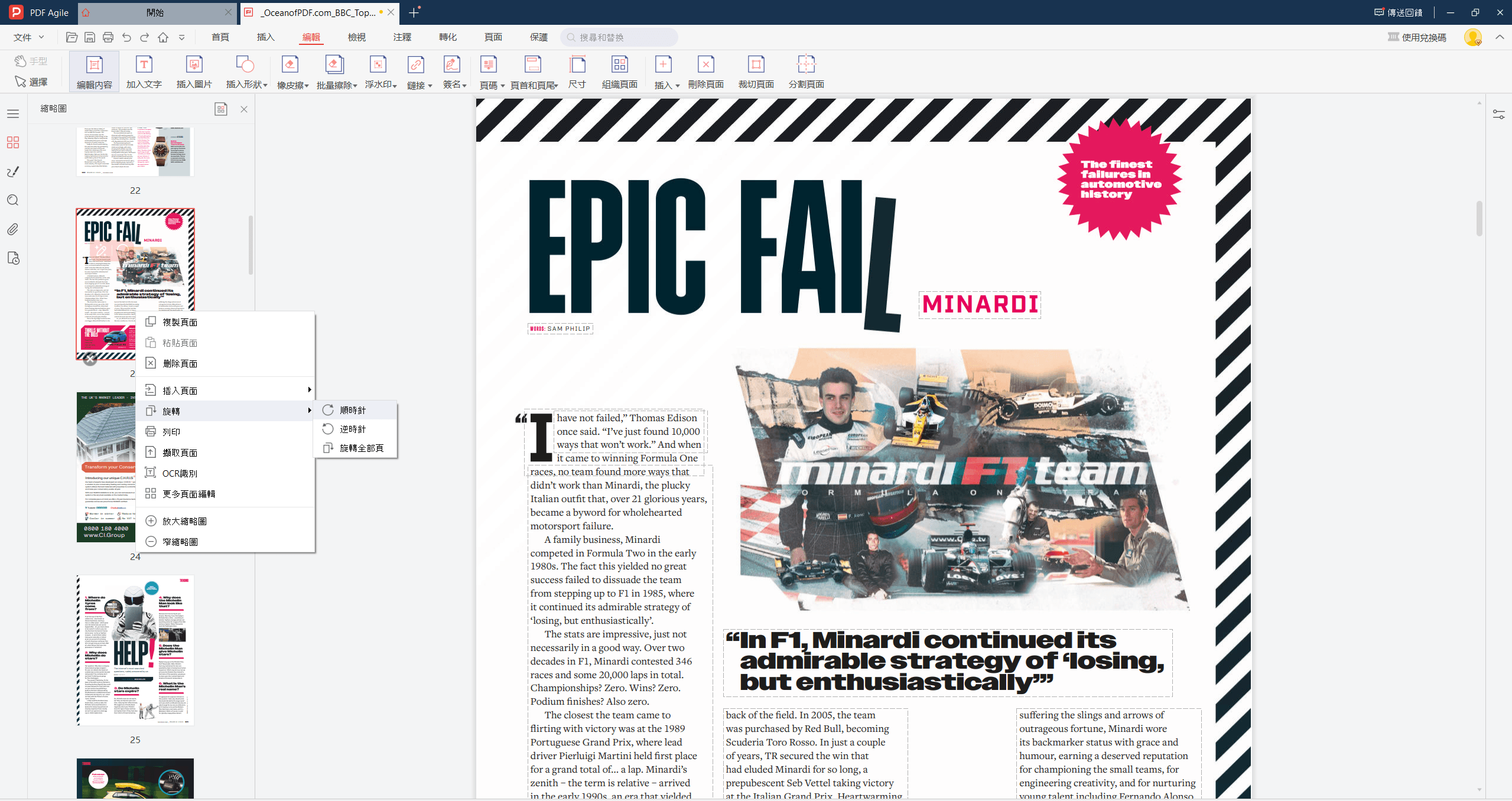Select the 編輯內容 edit content tool

94,72
